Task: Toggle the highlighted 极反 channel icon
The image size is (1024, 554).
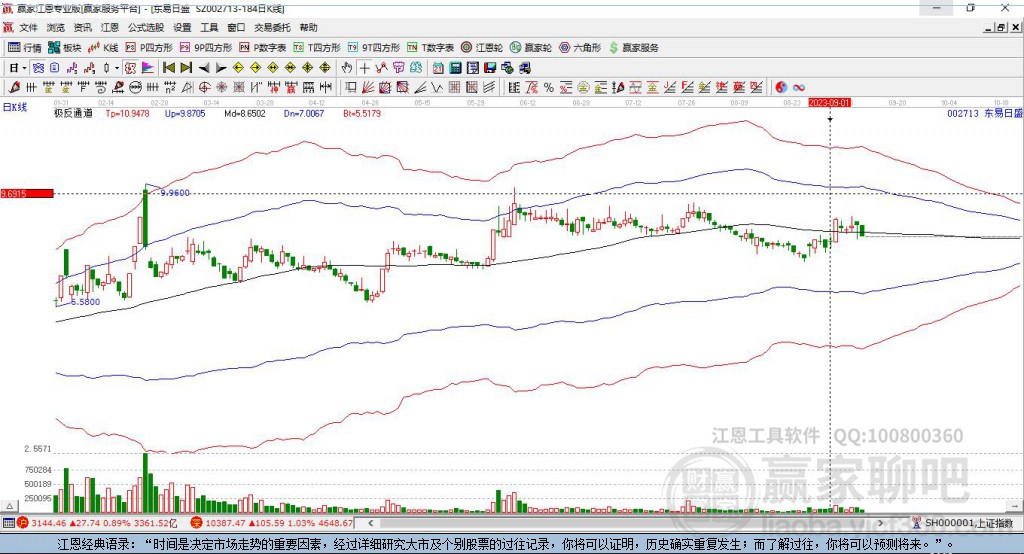Action: point(131,68)
